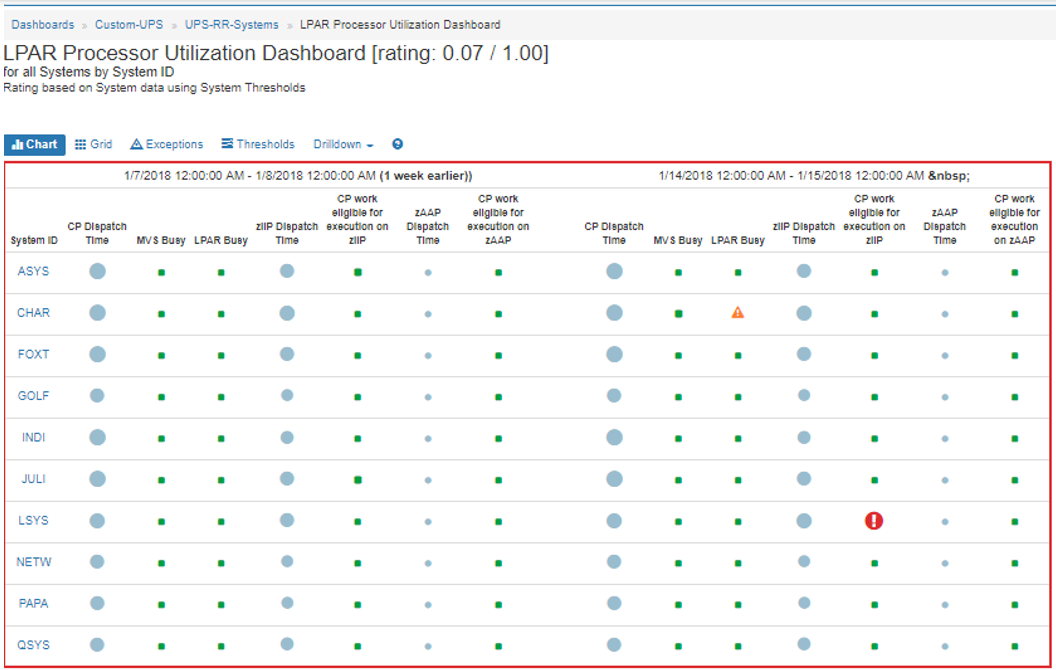Click PAPA zAAP Dispatch Time dot, 1/14/2018 period

click(945, 605)
